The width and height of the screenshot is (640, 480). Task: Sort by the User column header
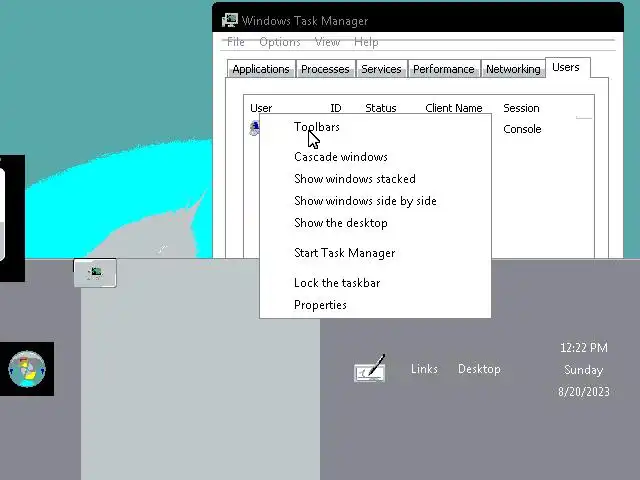[261, 108]
